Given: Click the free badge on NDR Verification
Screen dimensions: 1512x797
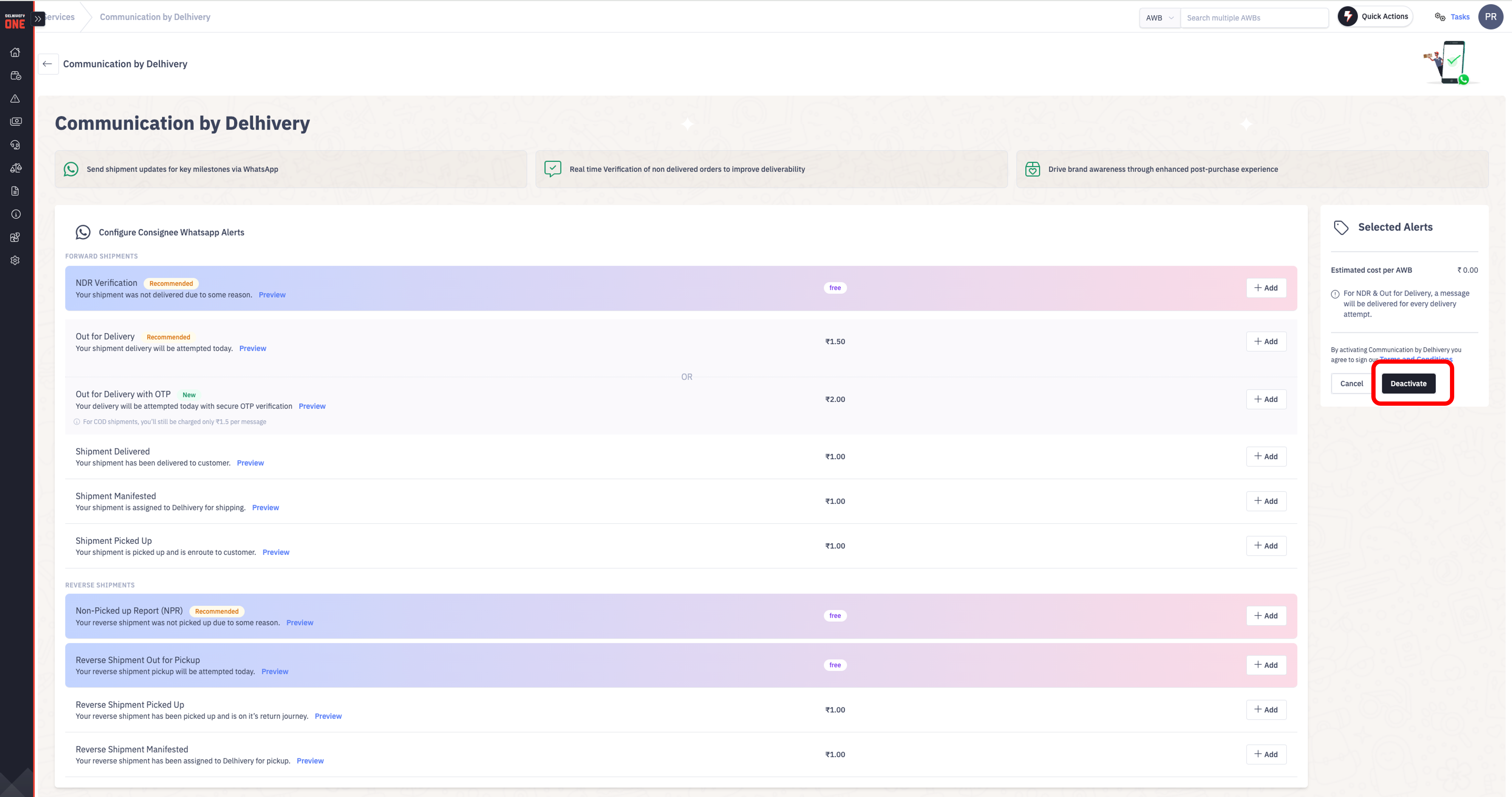Looking at the screenshot, I should point(835,288).
